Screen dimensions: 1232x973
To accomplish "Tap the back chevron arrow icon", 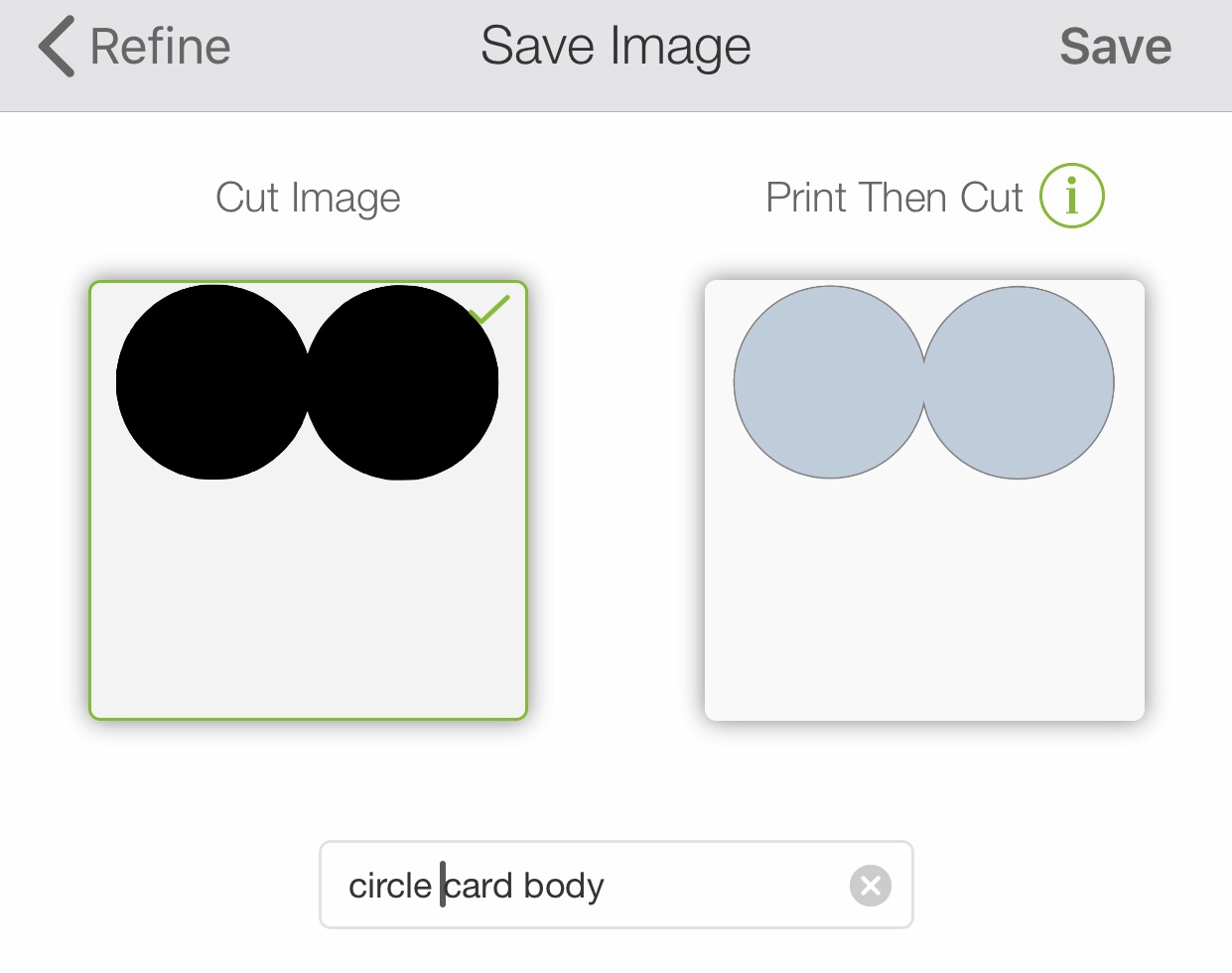I will 57,47.
